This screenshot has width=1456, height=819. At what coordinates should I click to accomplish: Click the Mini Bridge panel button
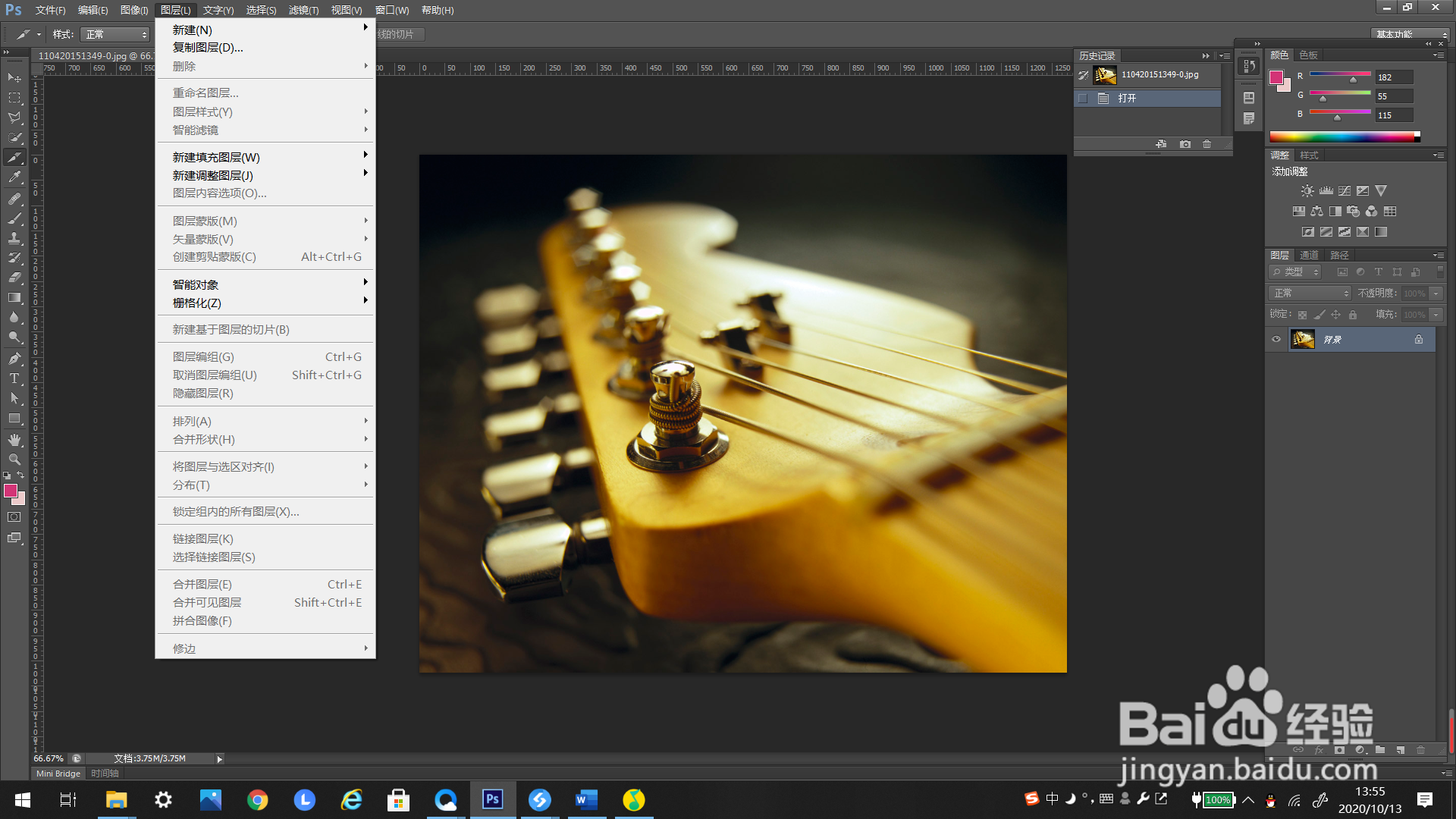tap(58, 773)
